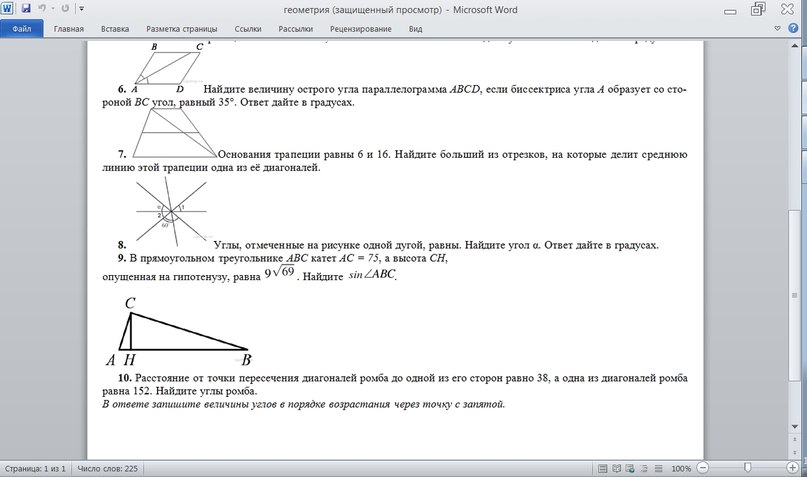Zoom out with the minus button

coord(703,468)
